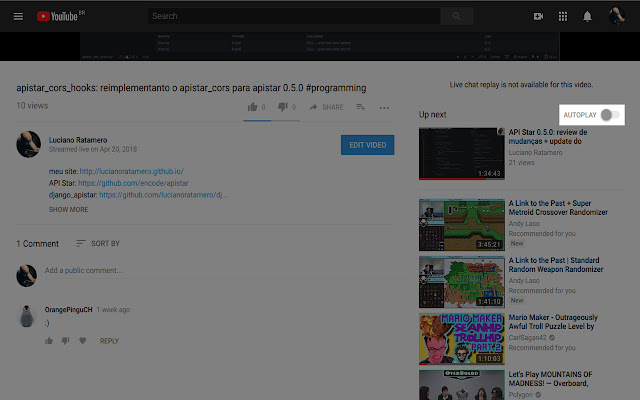Image resolution: width=640 pixels, height=400 pixels.
Task: Open the Mario Maker troll level thumbnail
Action: click(462, 339)
